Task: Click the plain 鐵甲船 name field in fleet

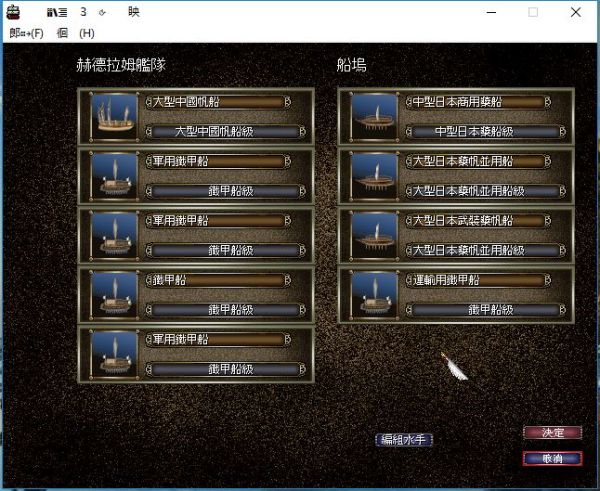Action: click(218, 281)
